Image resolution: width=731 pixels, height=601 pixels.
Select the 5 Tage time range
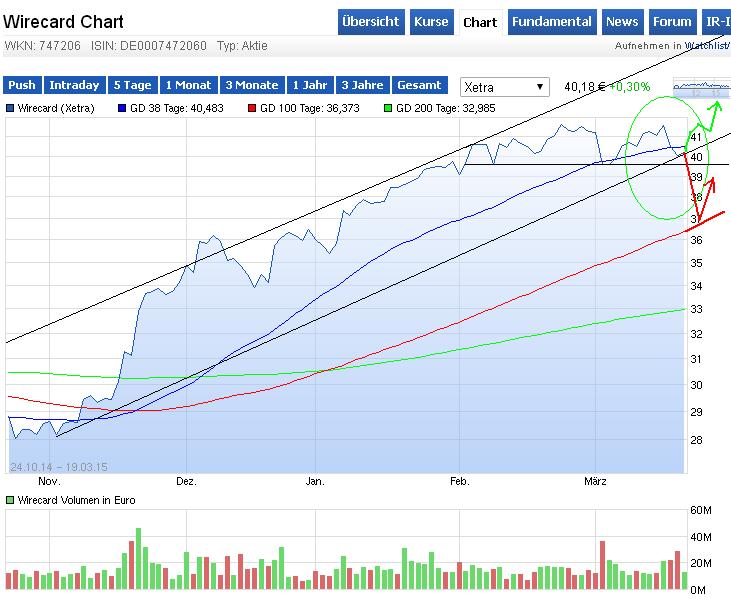(x=133, y=86)
